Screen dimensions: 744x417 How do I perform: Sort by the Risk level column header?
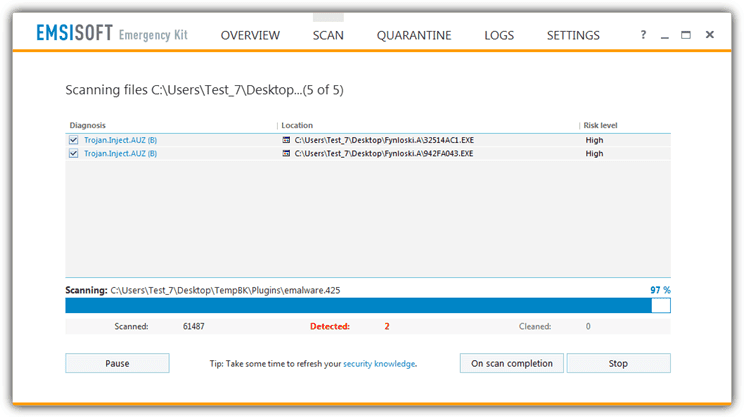pos(600,125)
